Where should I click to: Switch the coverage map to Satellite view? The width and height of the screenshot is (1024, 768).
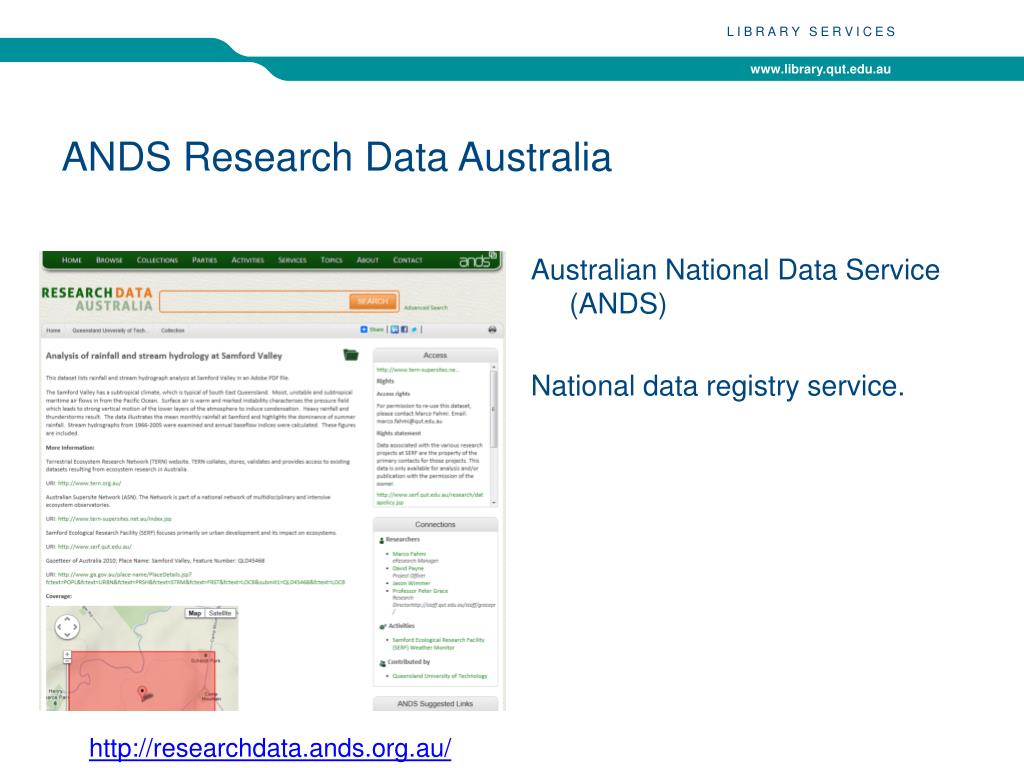[220, 613]
